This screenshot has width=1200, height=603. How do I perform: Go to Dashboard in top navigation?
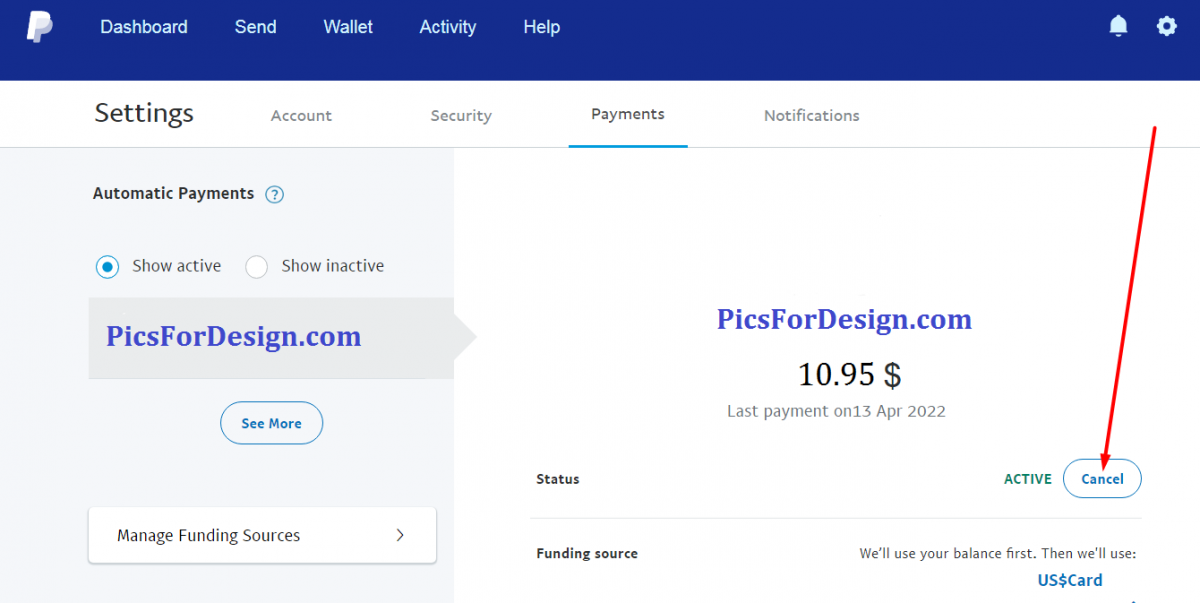144,27
